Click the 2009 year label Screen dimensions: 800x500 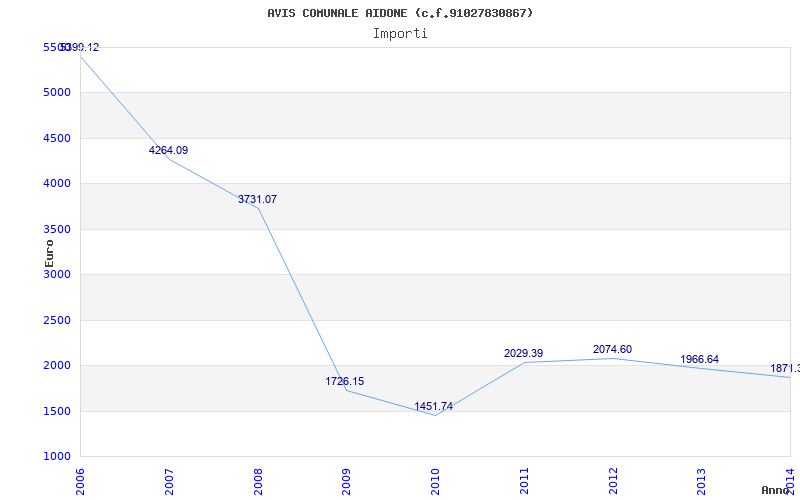tap(346, 482)
